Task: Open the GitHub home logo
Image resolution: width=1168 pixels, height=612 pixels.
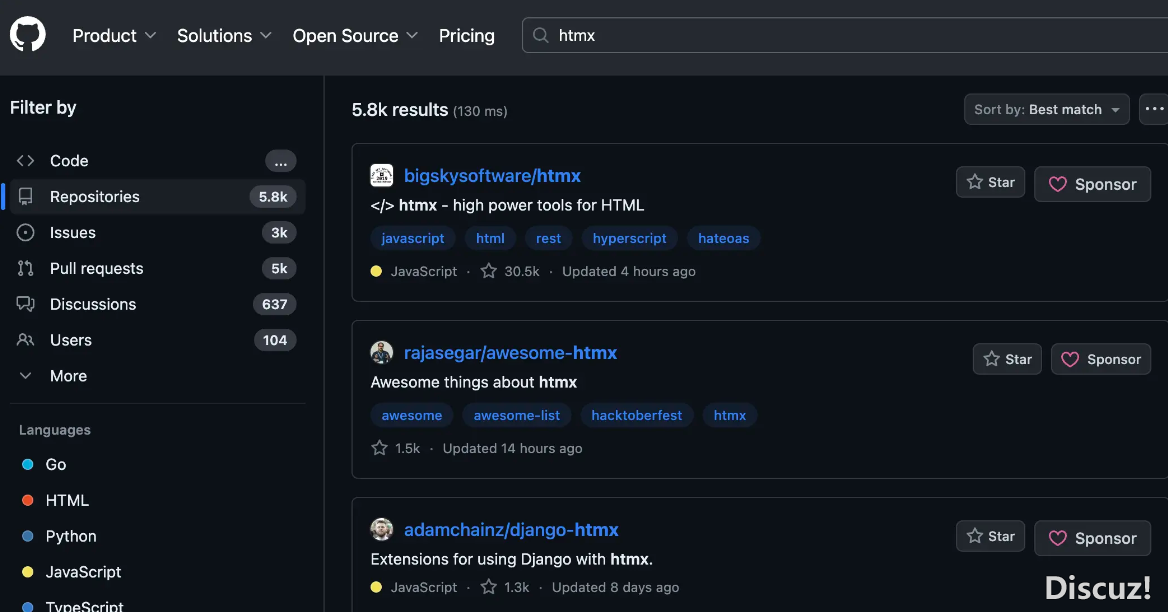Action: tap(28, 35)
